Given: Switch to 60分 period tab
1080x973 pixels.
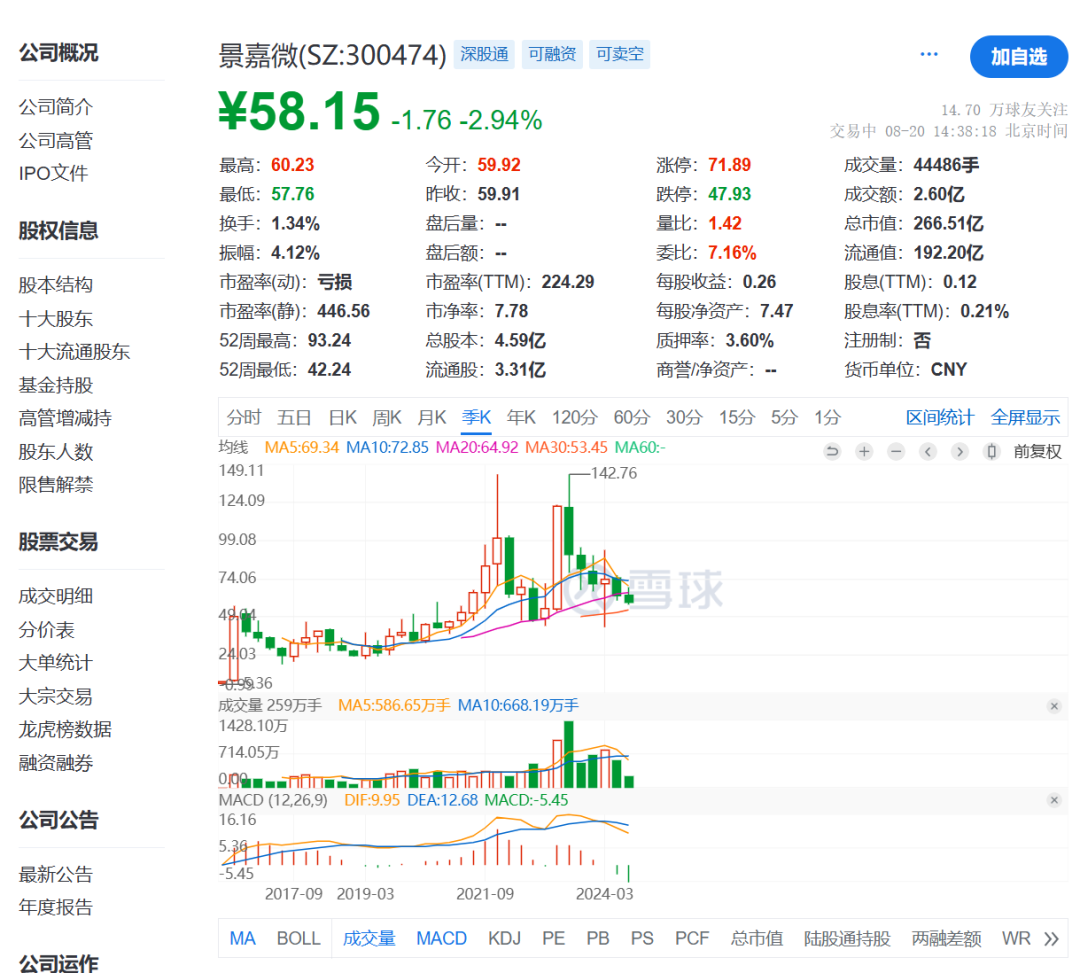Looking at the screenshot, I should click(x=632, y=417).
